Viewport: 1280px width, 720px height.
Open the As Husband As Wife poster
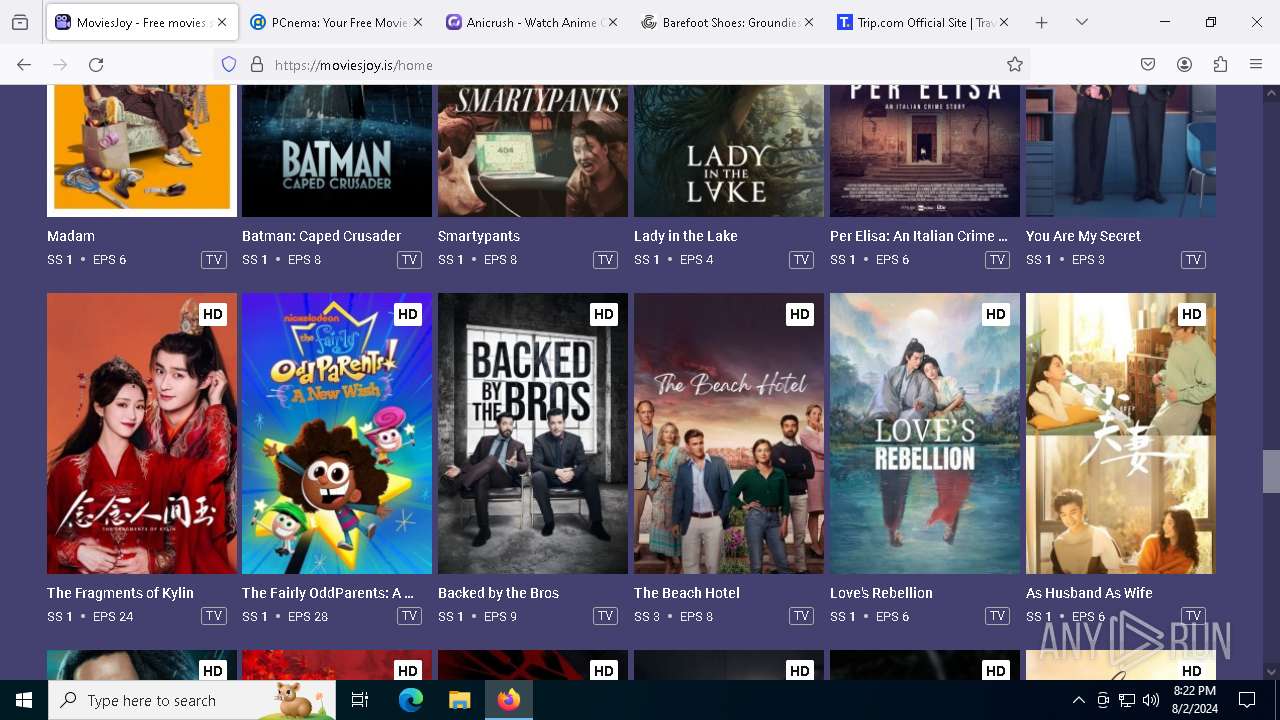(x=1121, y=433)
